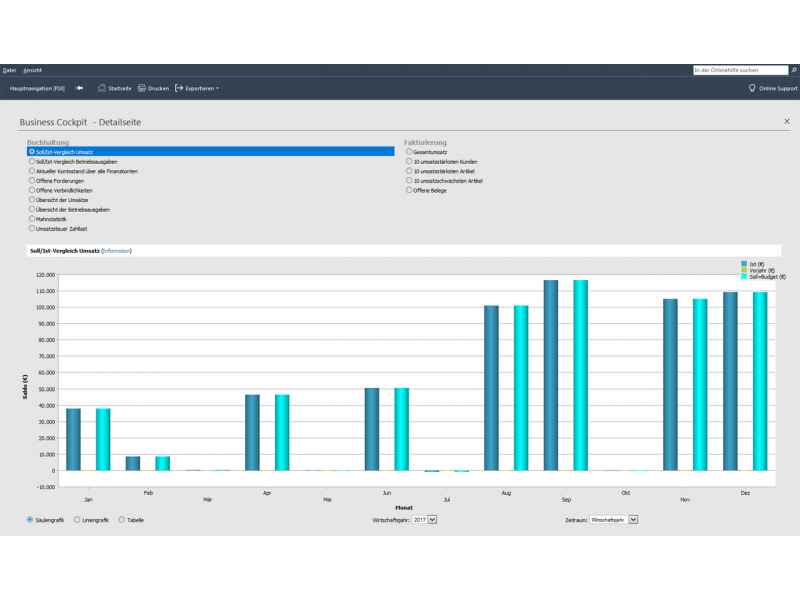This screenshot has height=600, width=800.
Task: Click the Startseite home icon
Action: (101, 88)
